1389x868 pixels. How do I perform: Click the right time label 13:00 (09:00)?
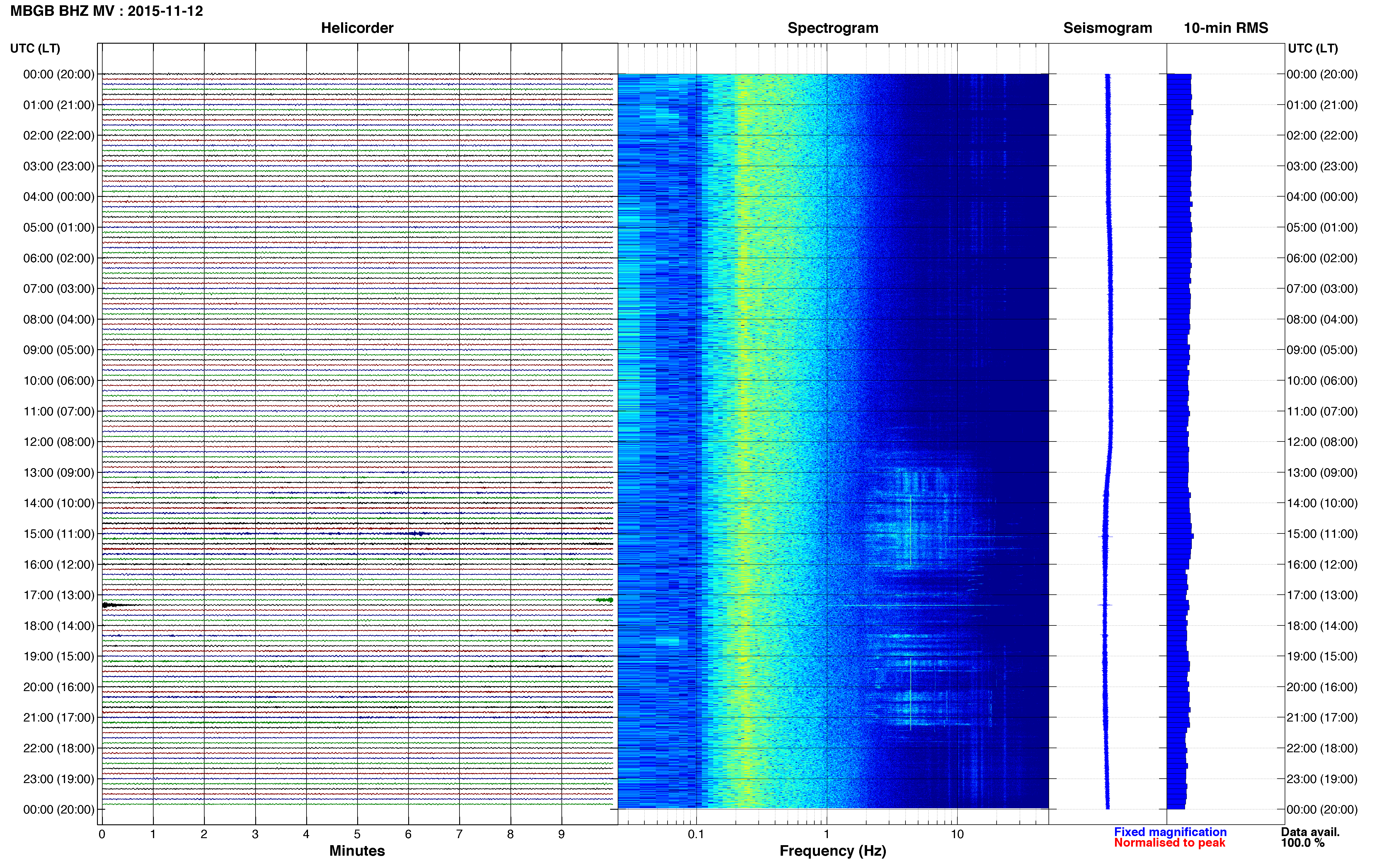coord(1322,473)
